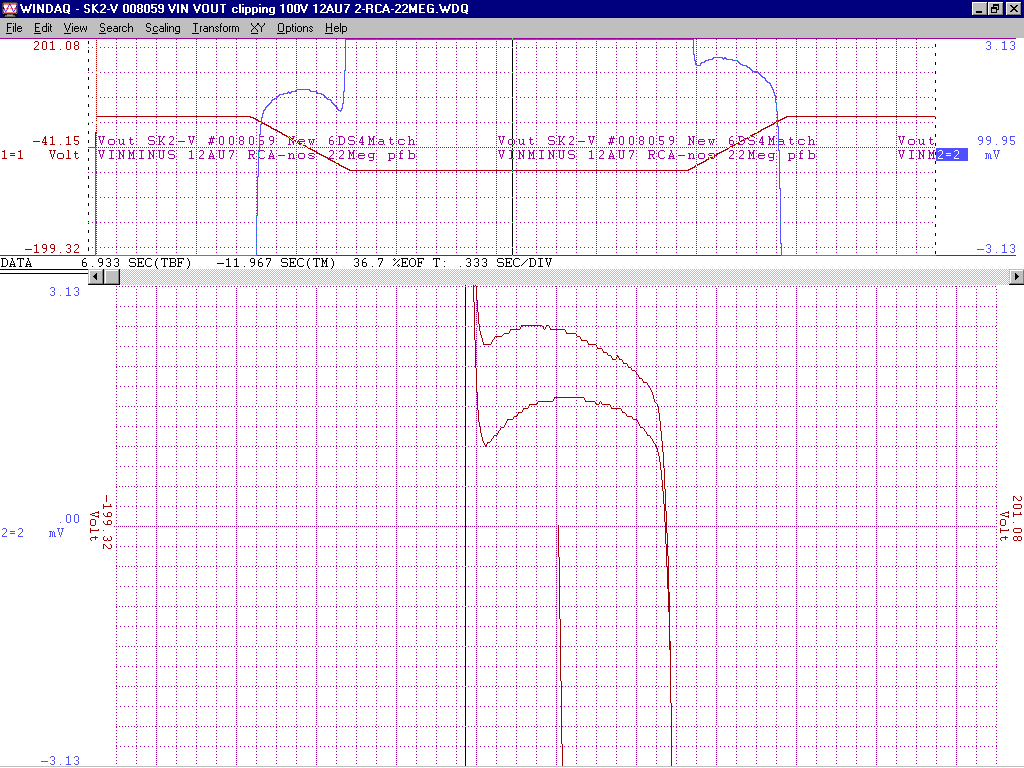Restore down the WinDaq window
The image size is (1024, 768).
coord(995,9)
